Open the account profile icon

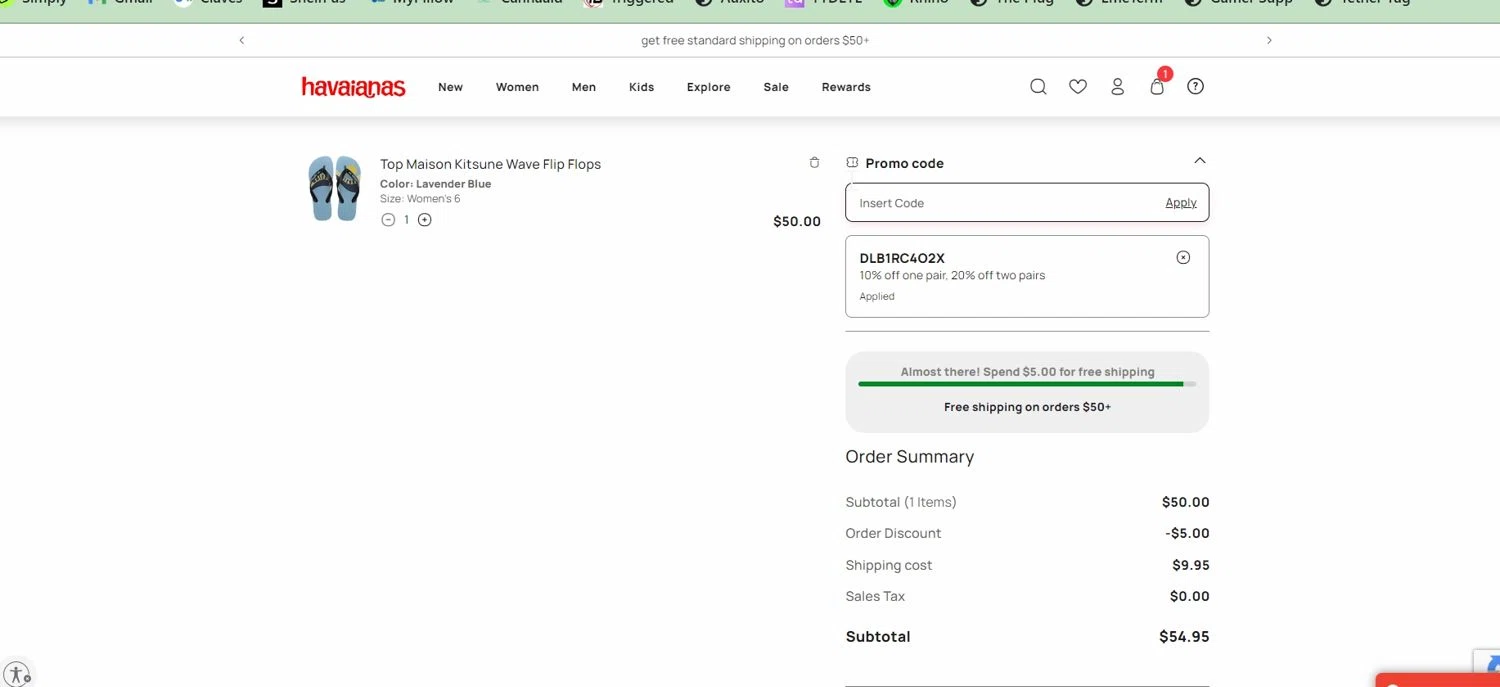[x=1118, y=87]
